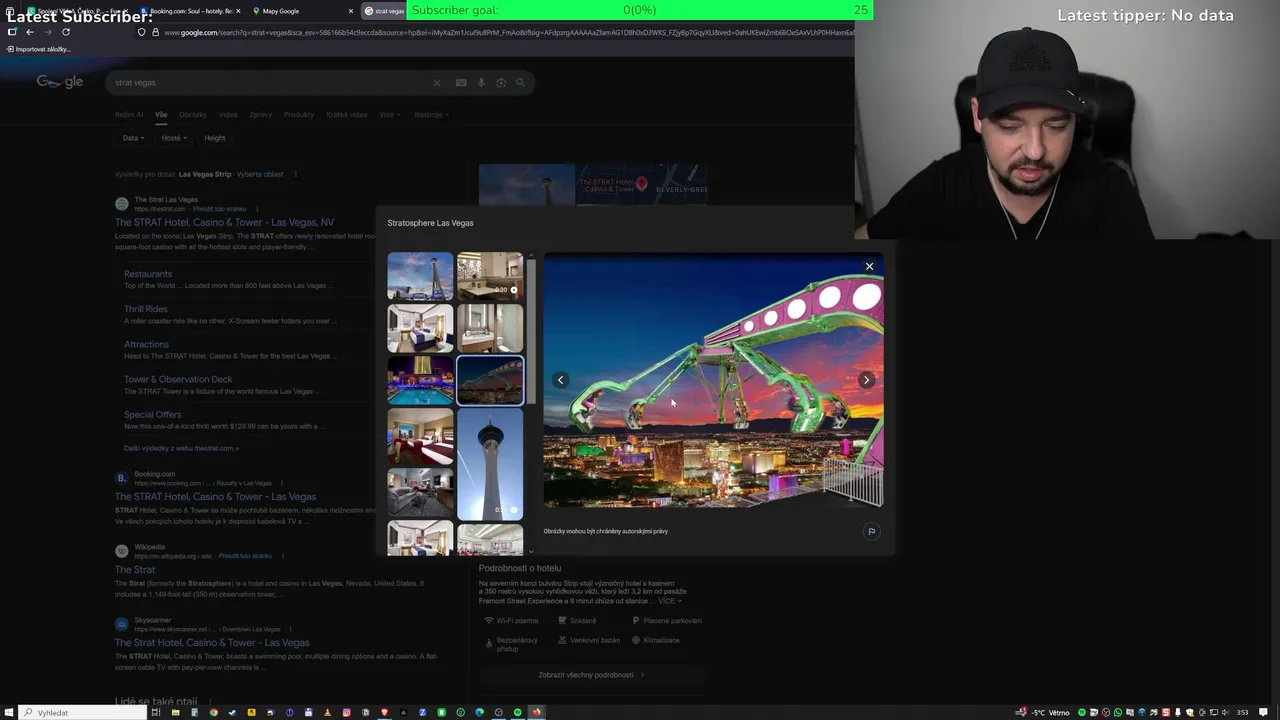Open Task View on the taskbar
The width and height of the screenshot is (1280, 720).
156,713
